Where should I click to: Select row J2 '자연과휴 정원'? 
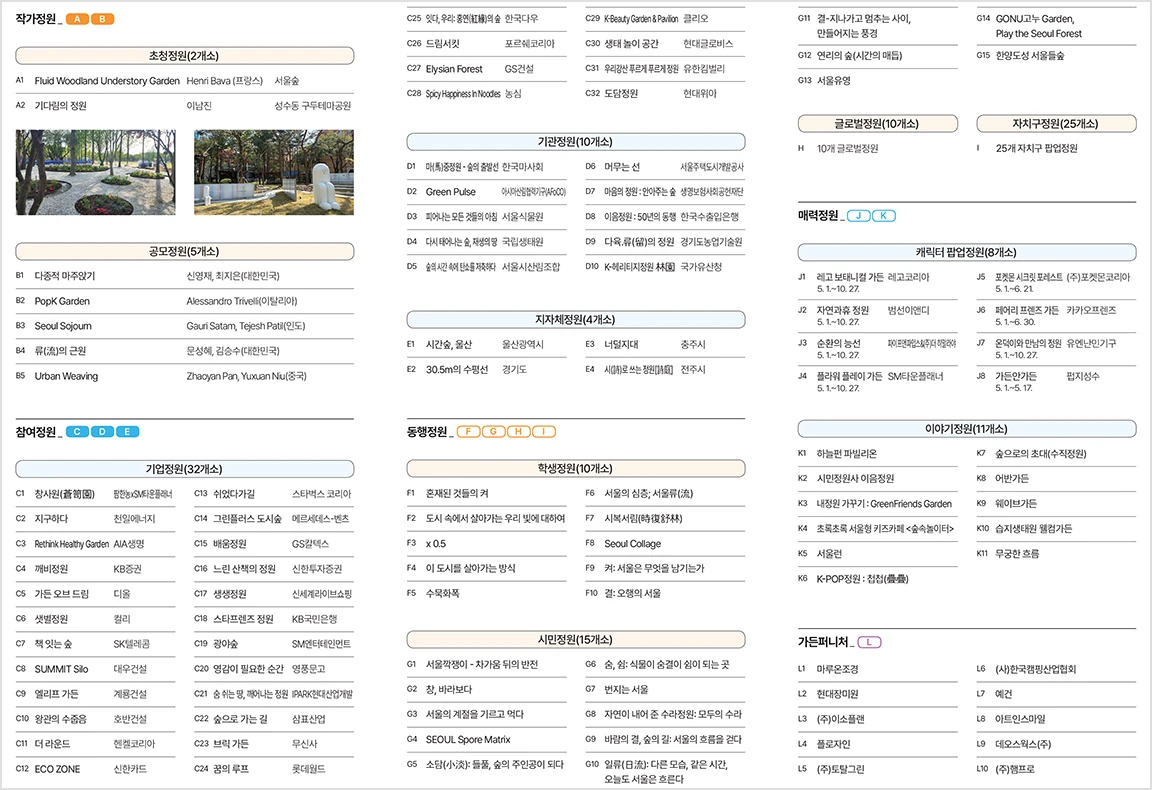(x=878, y=316)
